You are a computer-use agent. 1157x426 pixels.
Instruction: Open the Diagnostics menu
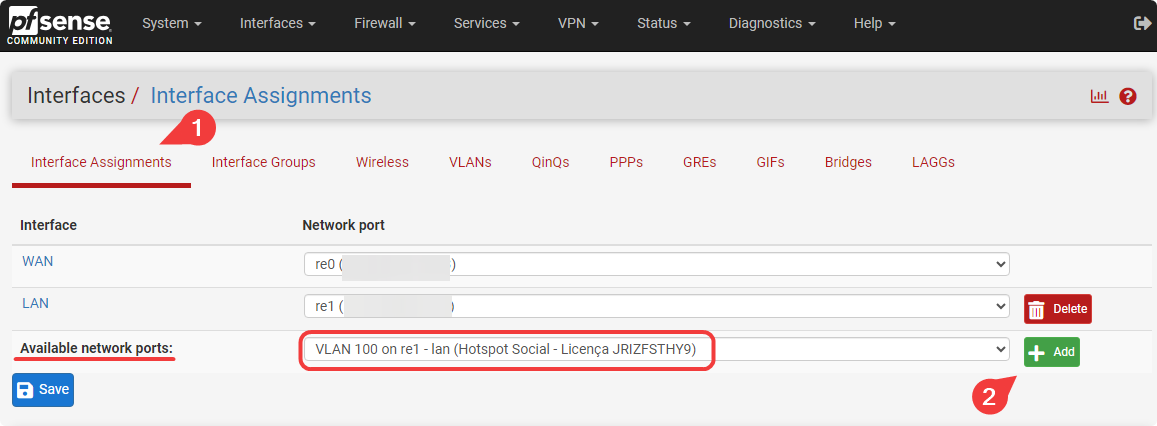771,23
